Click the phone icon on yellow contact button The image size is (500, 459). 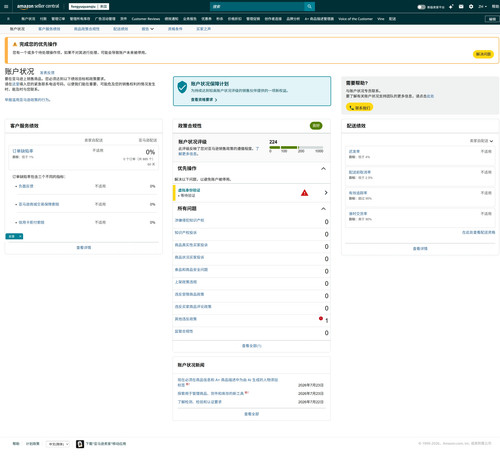pos(351,108)
